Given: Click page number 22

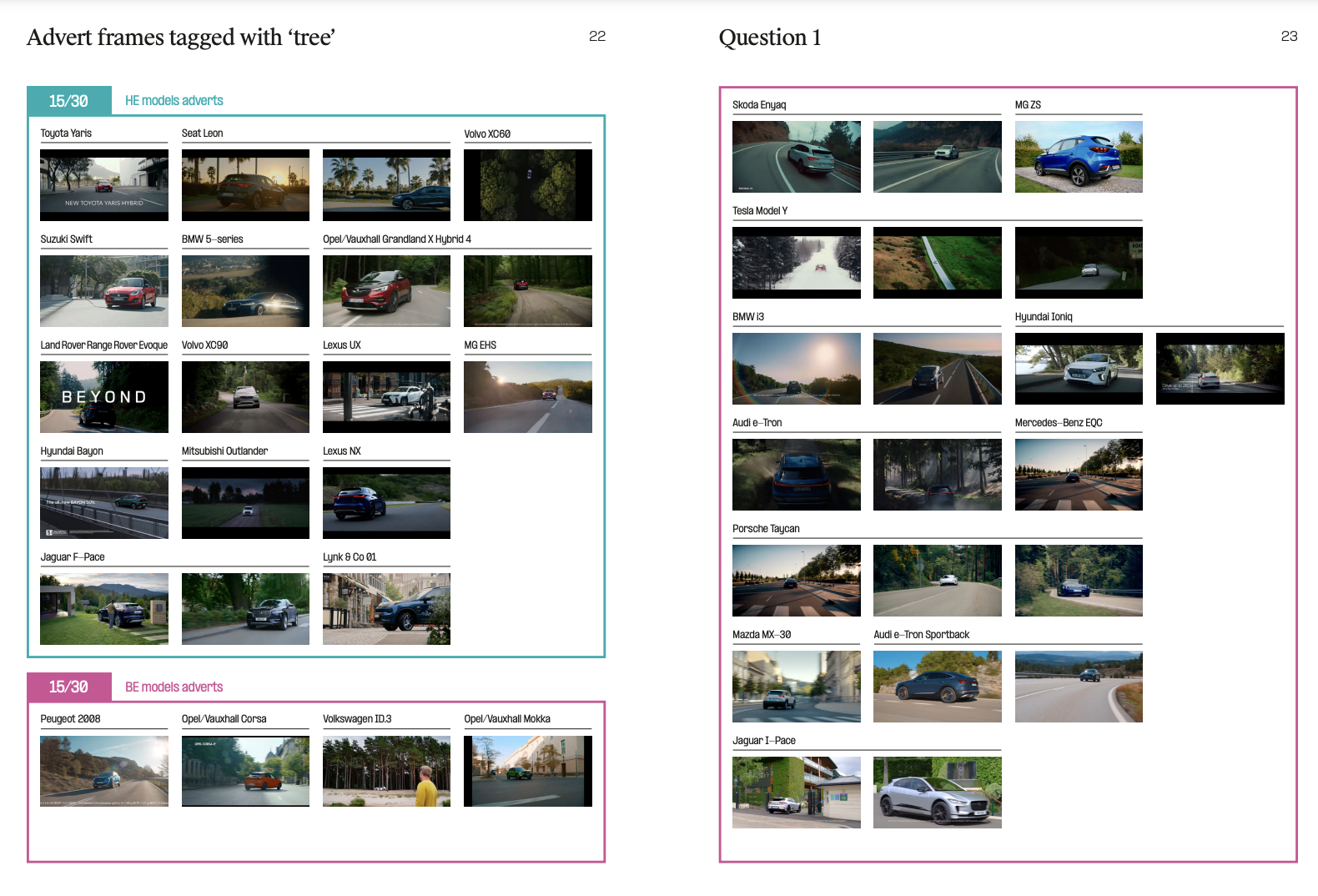Looking at the screenshot, I should [x=597, y=36].
